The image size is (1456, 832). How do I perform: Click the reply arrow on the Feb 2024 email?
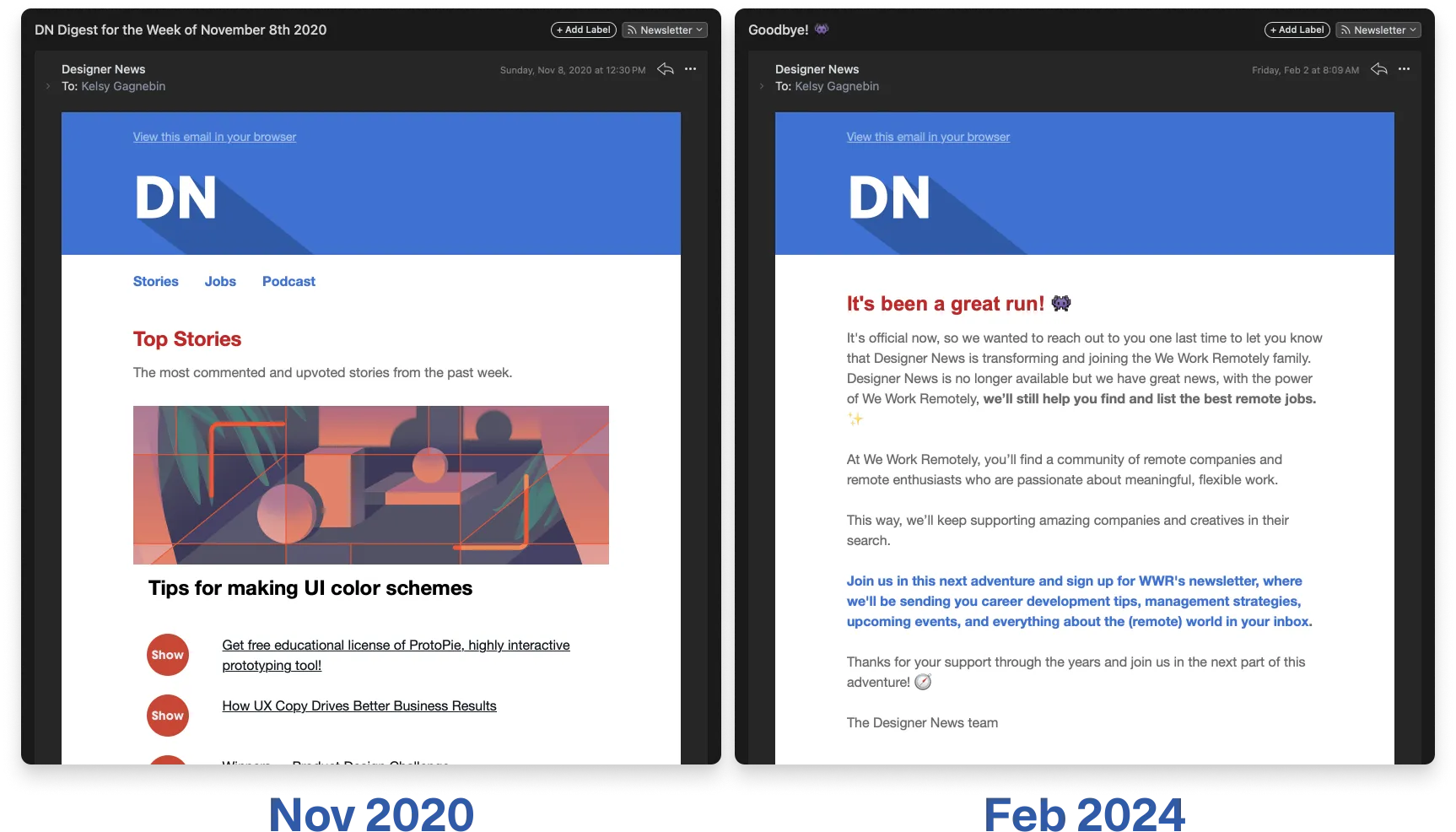click(1379, 70)
